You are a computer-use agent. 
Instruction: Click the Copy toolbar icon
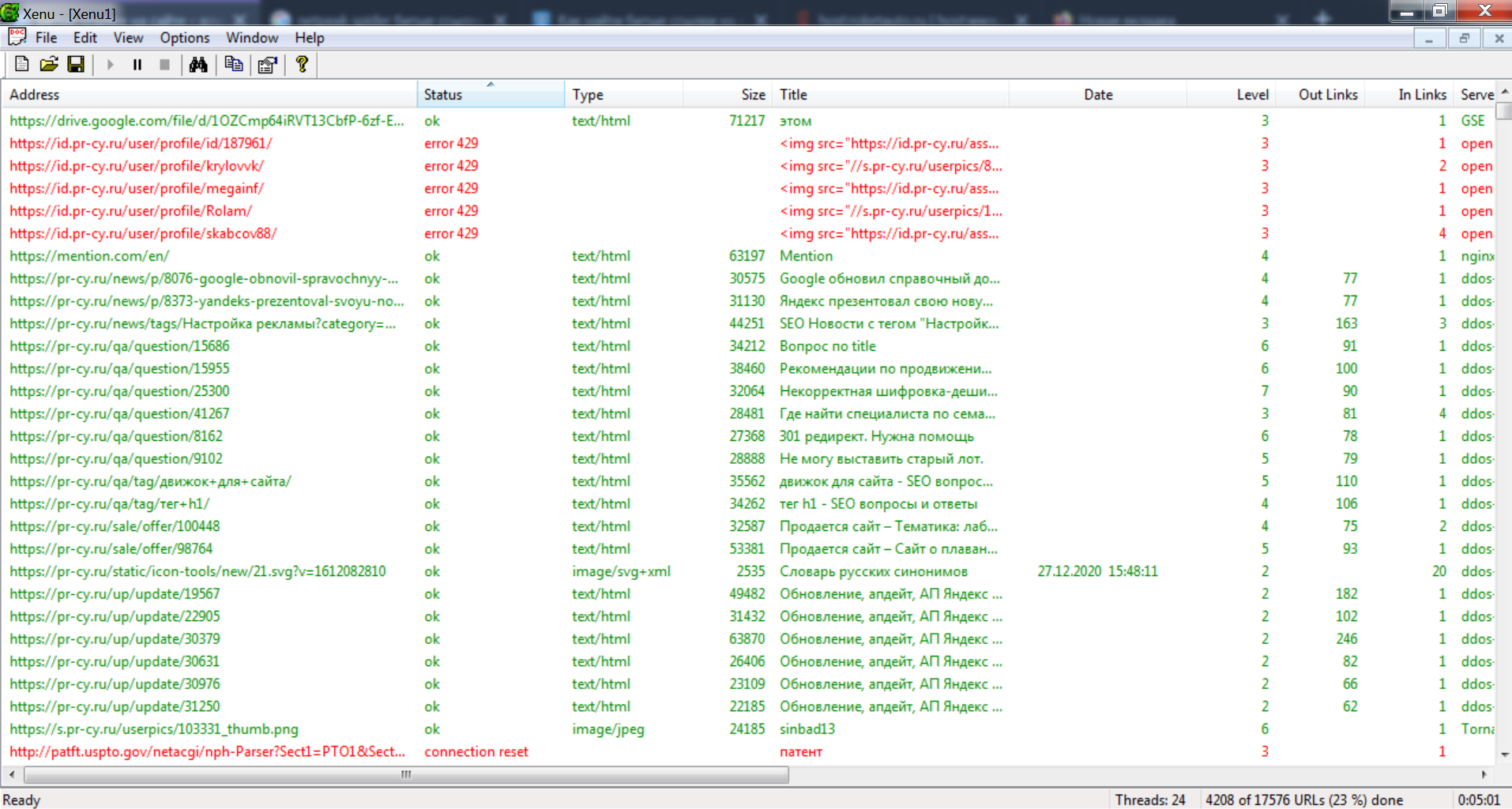point(234,65)
